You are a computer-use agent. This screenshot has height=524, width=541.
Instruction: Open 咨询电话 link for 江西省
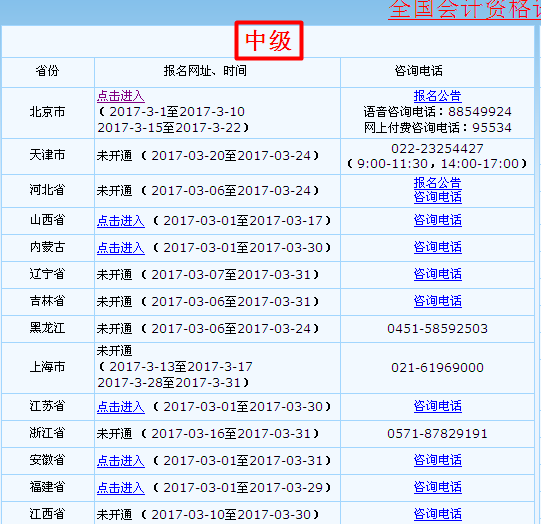[x=437, y=514]
